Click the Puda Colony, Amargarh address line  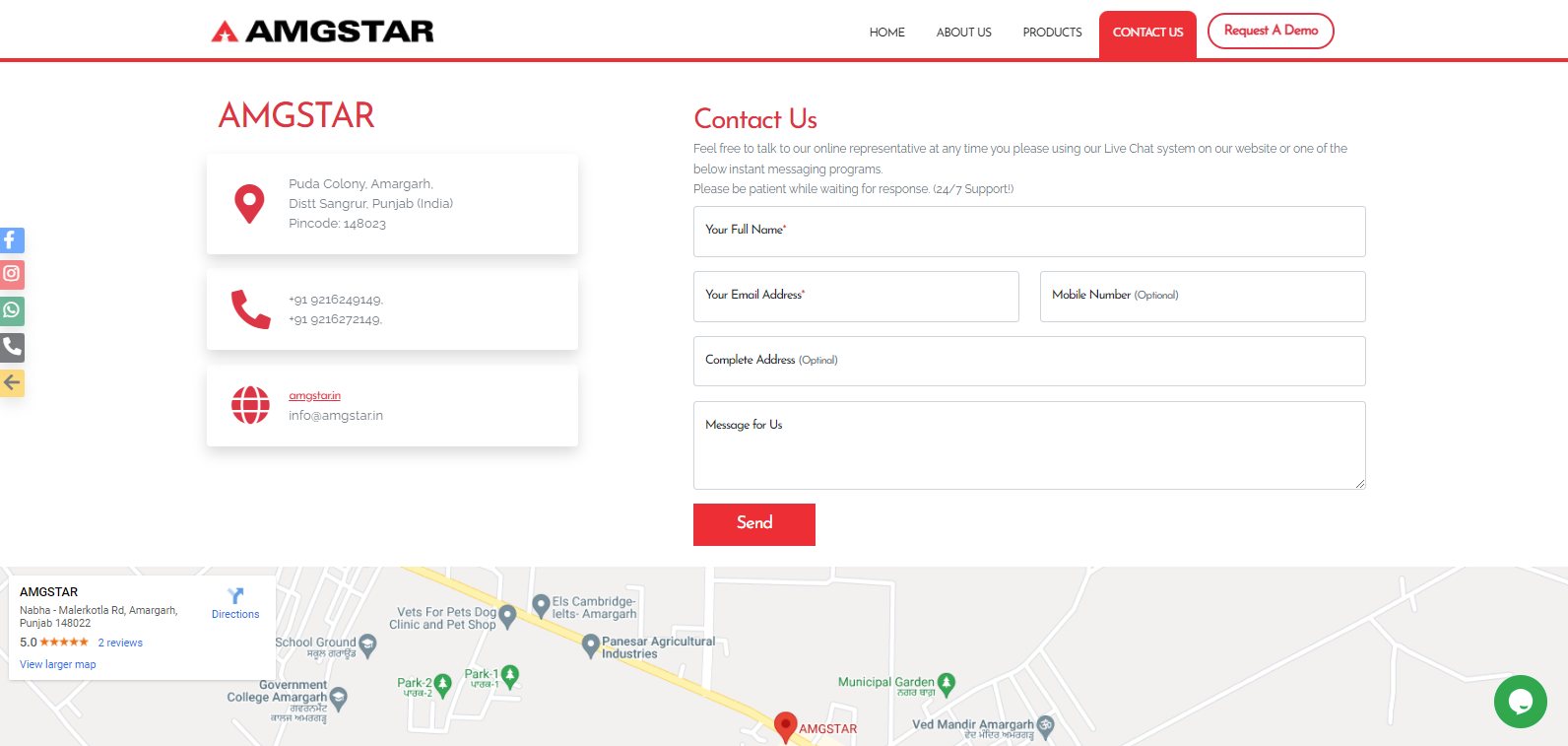point(360,184)
